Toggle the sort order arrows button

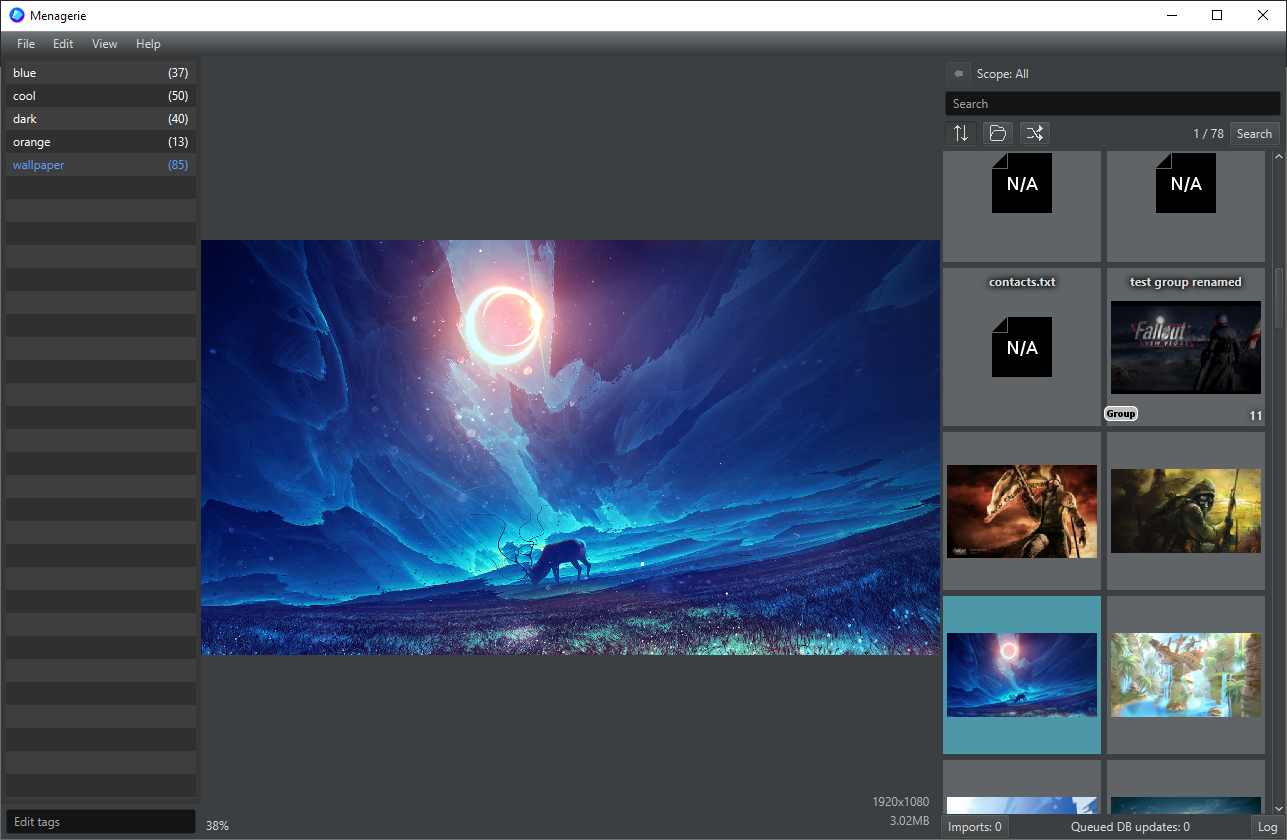(x=961, y=133)
